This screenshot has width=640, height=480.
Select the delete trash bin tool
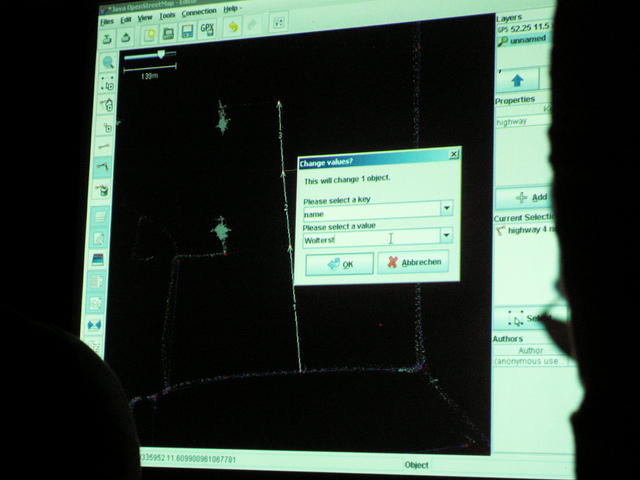click(x=102, y=189)
